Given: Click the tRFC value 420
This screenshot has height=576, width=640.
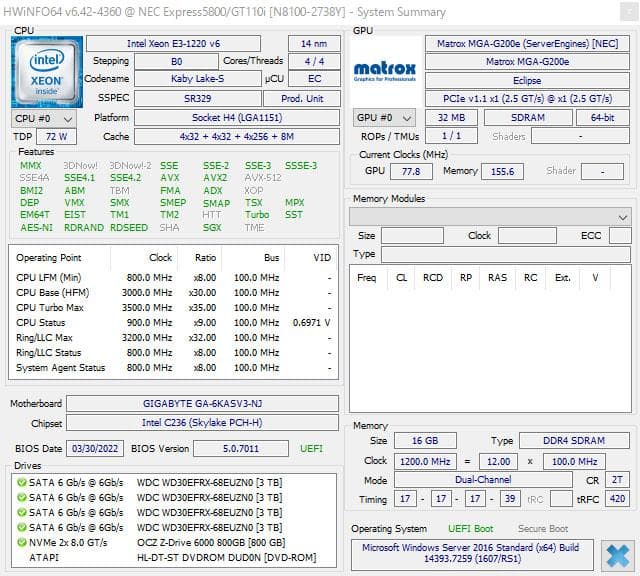Looking at the screenshot, I should pos(617,499).
